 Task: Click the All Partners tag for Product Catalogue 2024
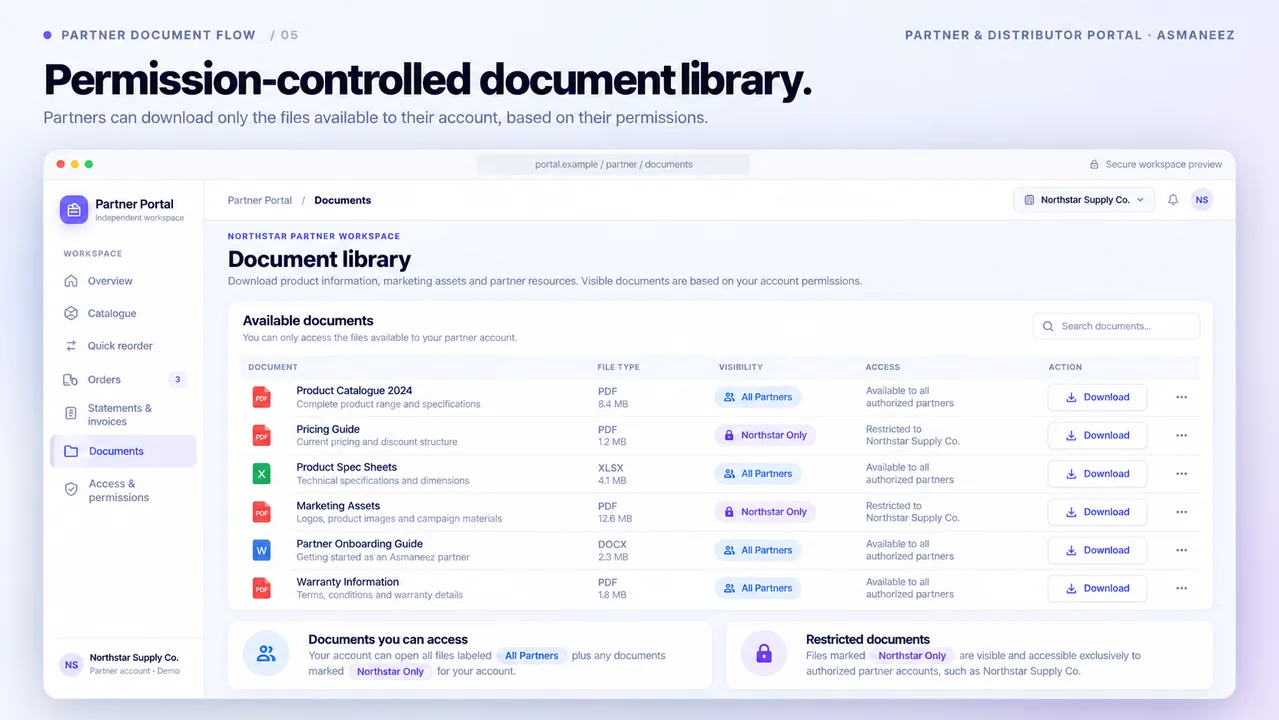[x=758, y=397]
